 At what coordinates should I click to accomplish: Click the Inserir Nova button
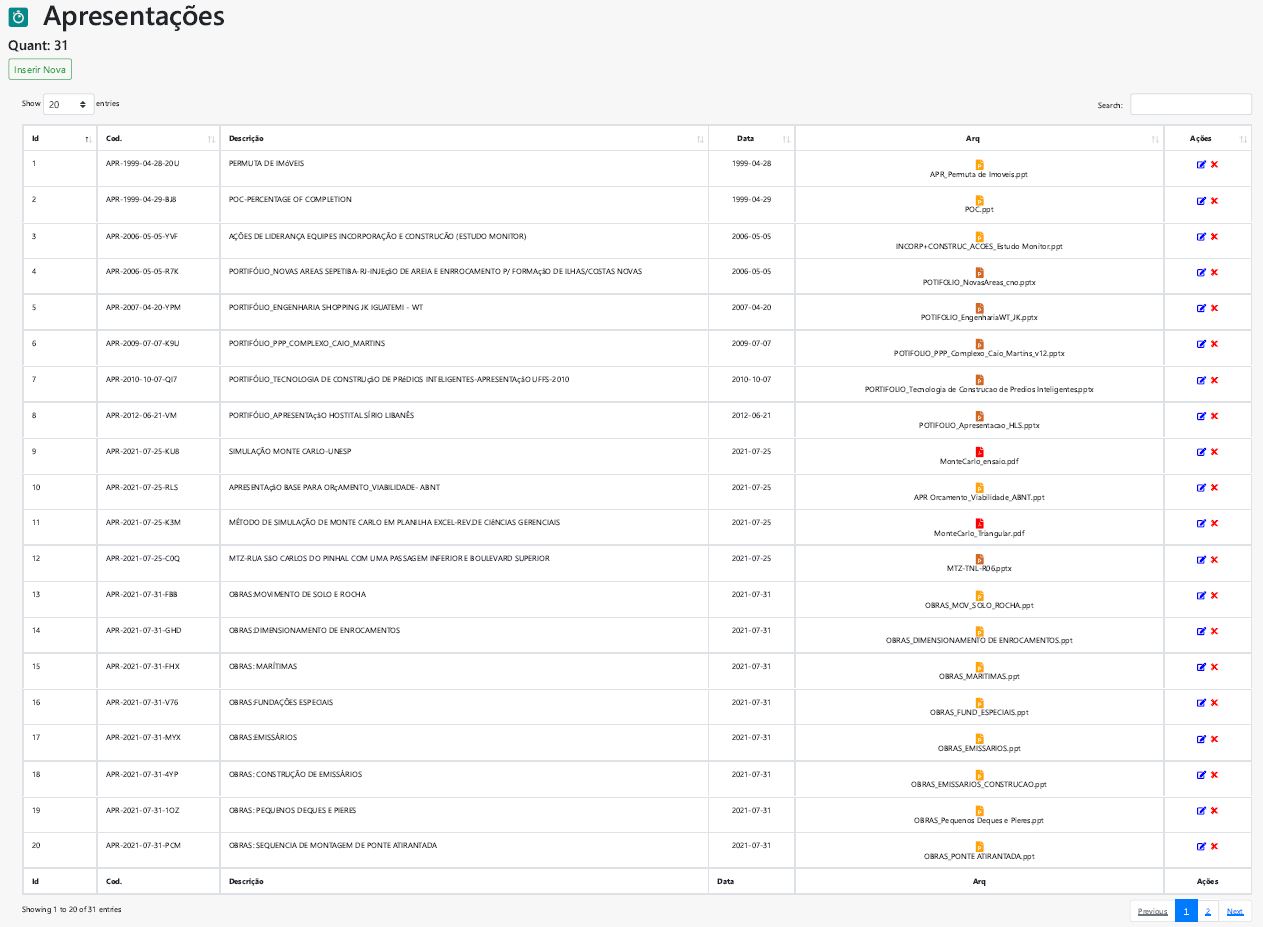click(x=40, y=70)
